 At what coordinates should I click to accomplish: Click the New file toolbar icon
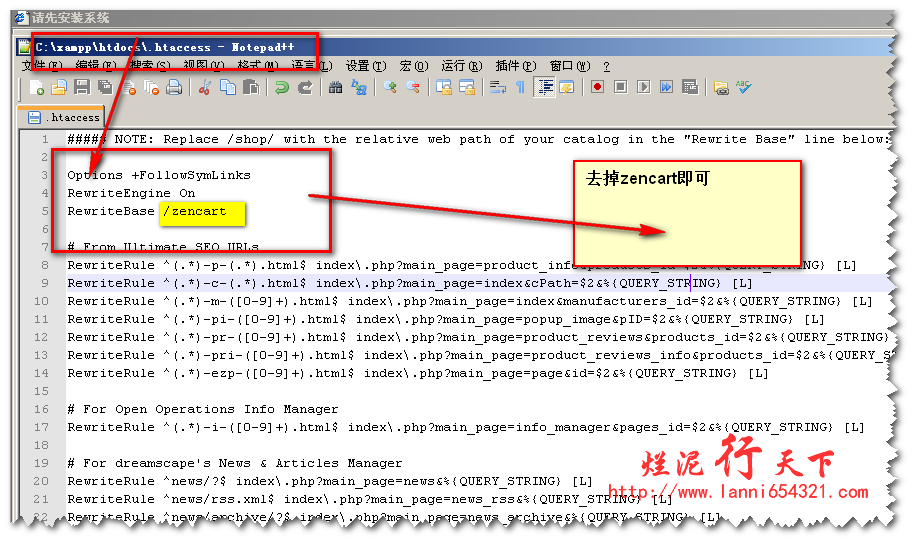coord(38,88)
